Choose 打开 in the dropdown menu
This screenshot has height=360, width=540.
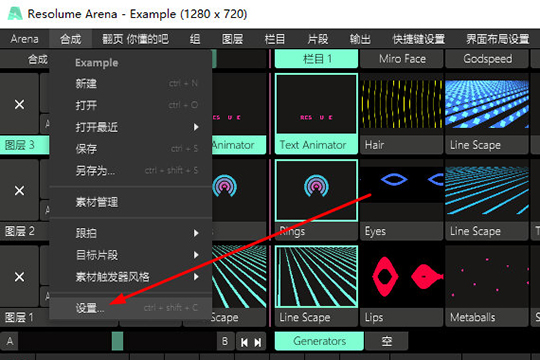point(131,105)
